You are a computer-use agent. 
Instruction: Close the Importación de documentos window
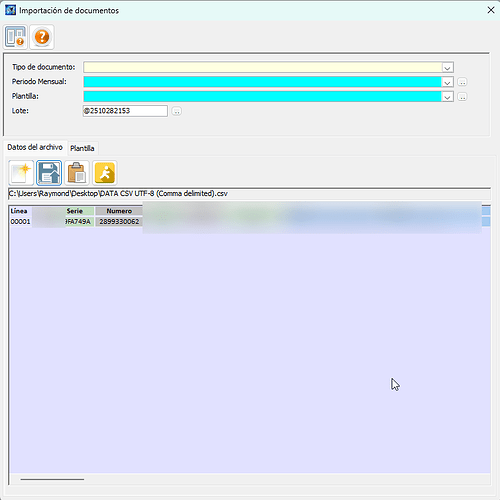pos(491,10)
